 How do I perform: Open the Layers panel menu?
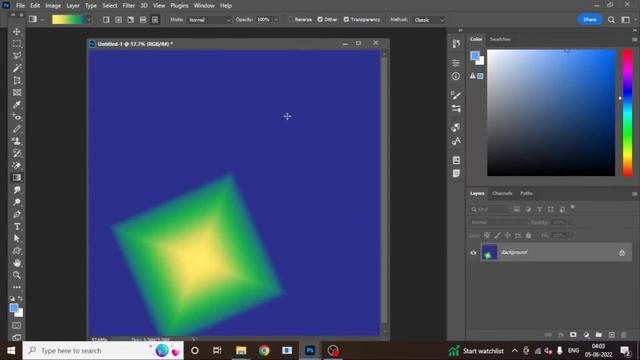[x=635, y=194]
